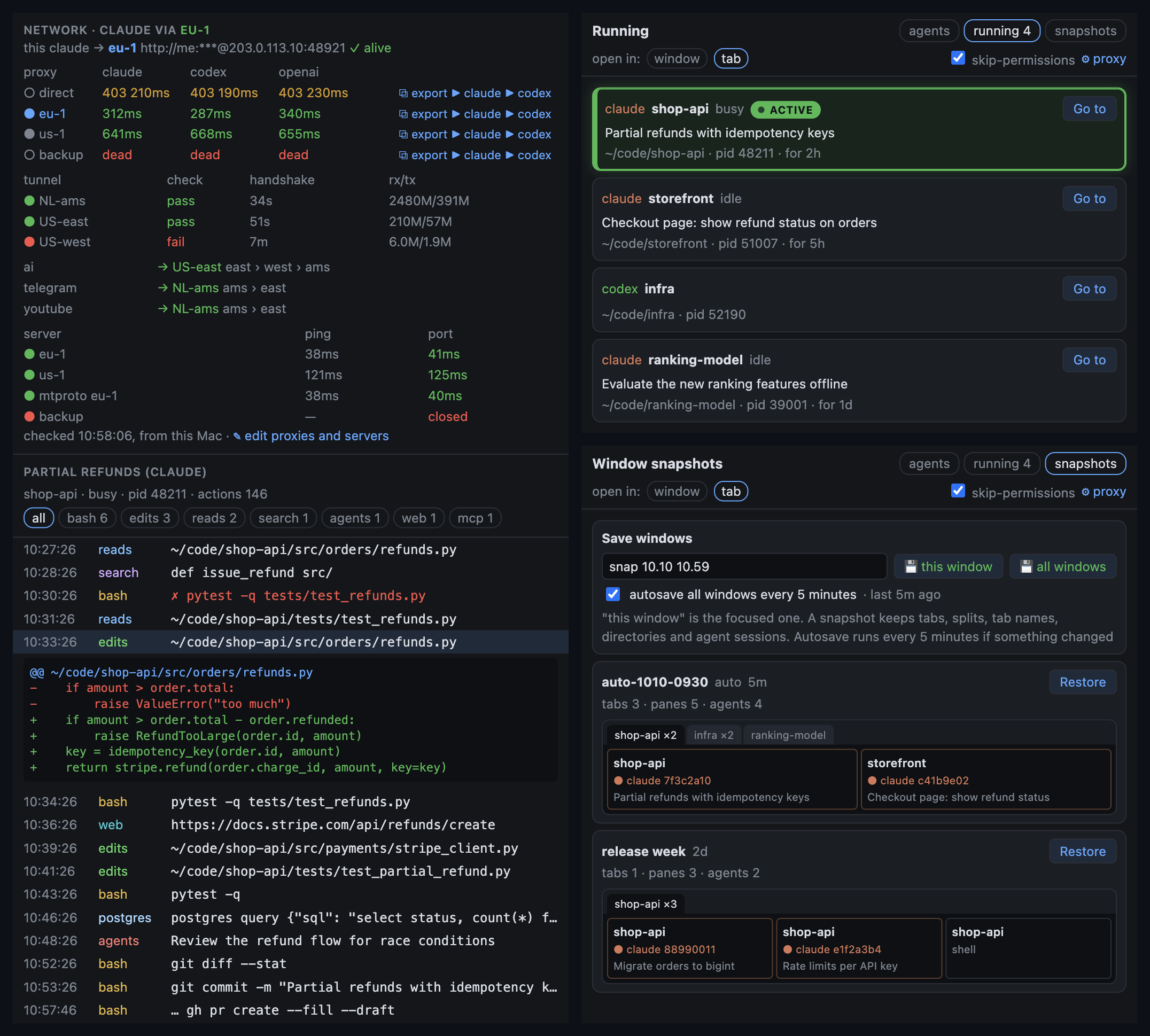Click the export icon in the eu-1 proxy row
The width and height of the screenshot is (1150, 1036).
[x=403, y=114]
